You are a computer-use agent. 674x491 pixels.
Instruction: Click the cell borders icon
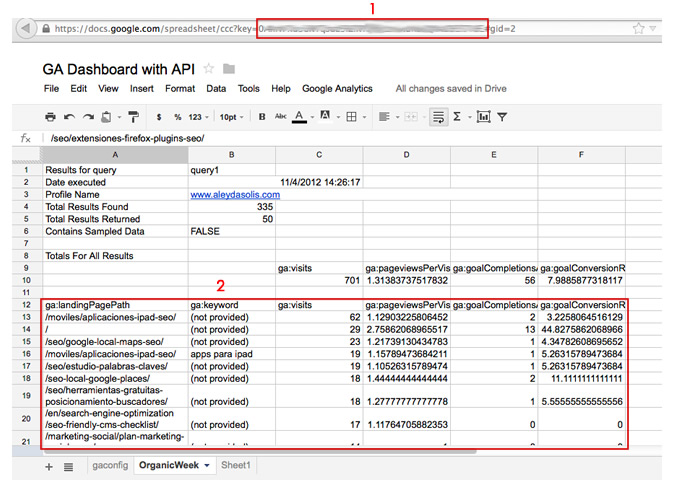coord(351,117)
